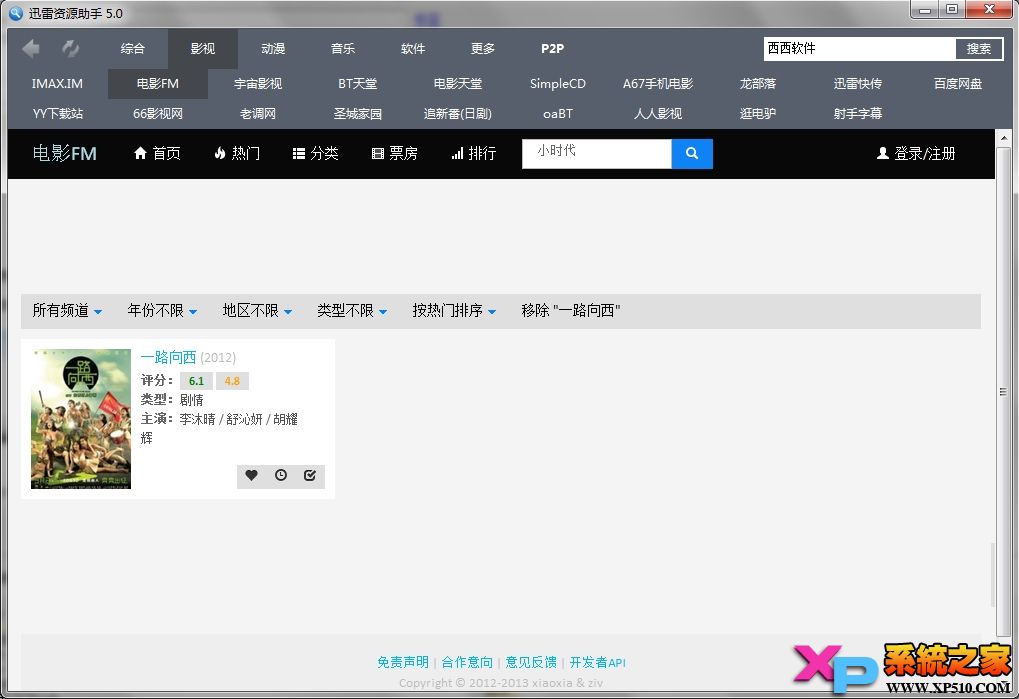The height and width of the screenshot is (699, 1019).
Task: Open 逛电驴 site shortcut
Action: [758, 114]
